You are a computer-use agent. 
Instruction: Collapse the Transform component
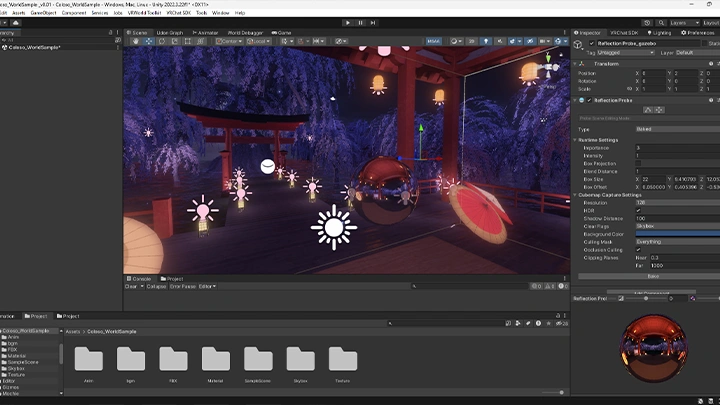pos(575,64)
